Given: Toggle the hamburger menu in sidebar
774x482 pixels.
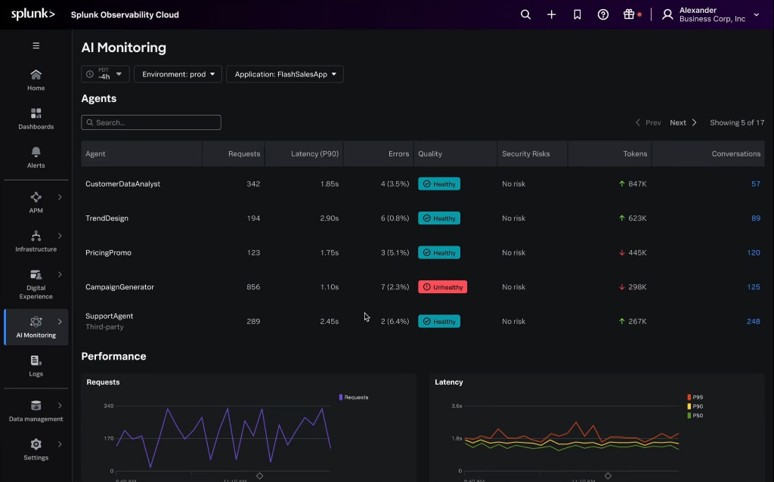Looking at the screenshot, I should [x=36, y=46].
